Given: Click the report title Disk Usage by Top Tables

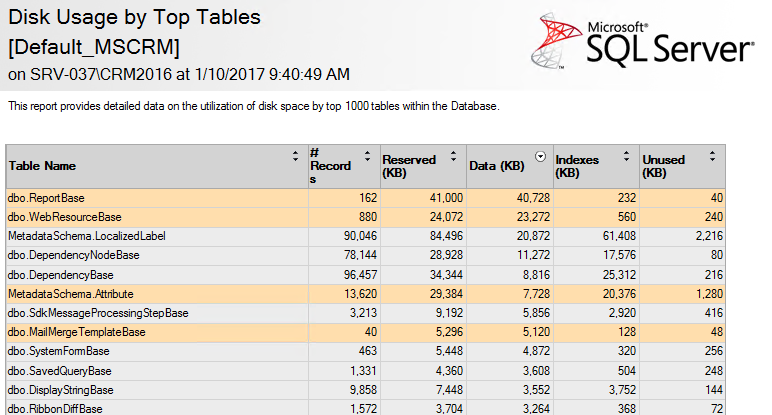Looking at the screenshot, I should point(135,17).
